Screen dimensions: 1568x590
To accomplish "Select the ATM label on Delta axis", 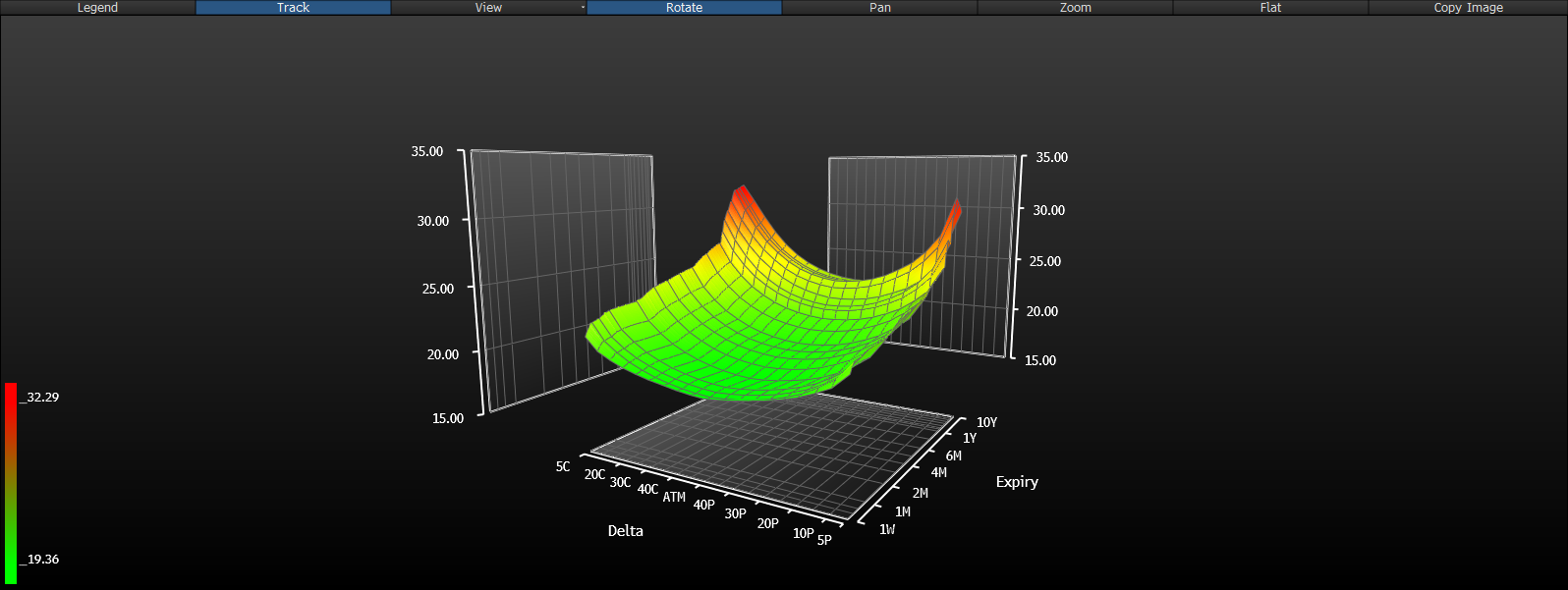I will coord(674,497).
